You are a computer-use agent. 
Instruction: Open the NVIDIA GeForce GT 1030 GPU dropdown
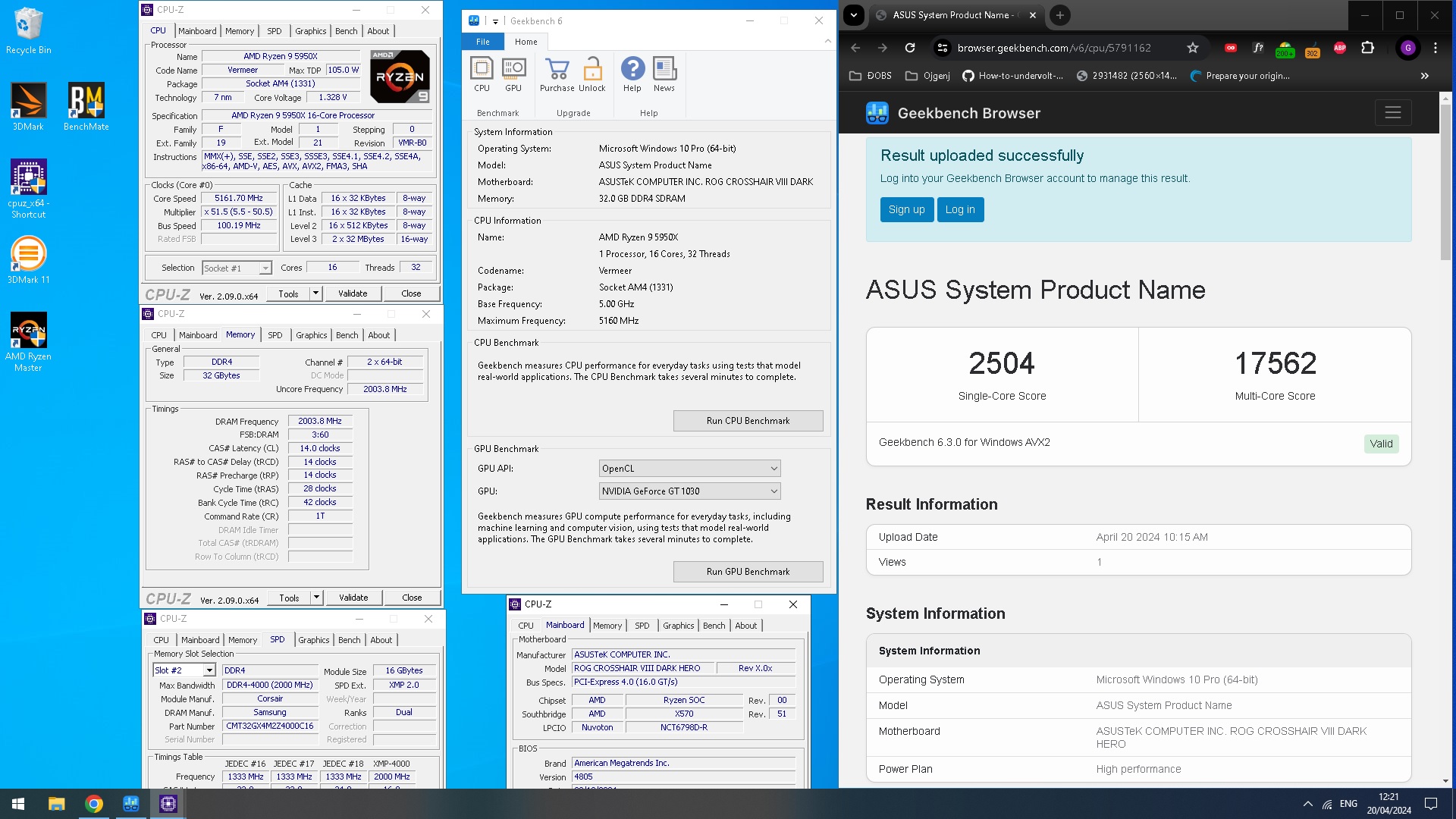tap(689, 491)
